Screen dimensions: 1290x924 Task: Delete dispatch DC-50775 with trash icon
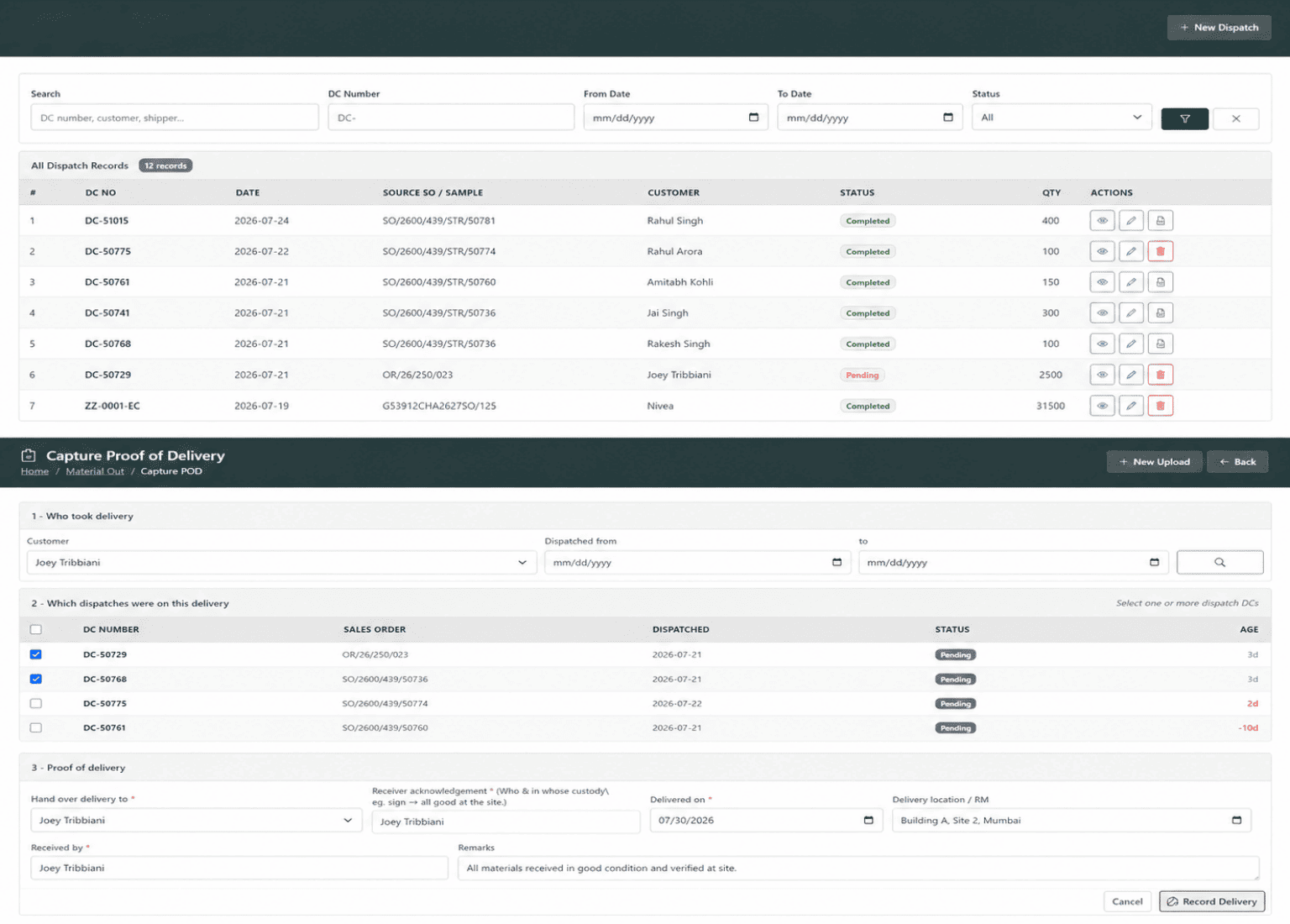pyautogui.click(x=1160, y=251)
